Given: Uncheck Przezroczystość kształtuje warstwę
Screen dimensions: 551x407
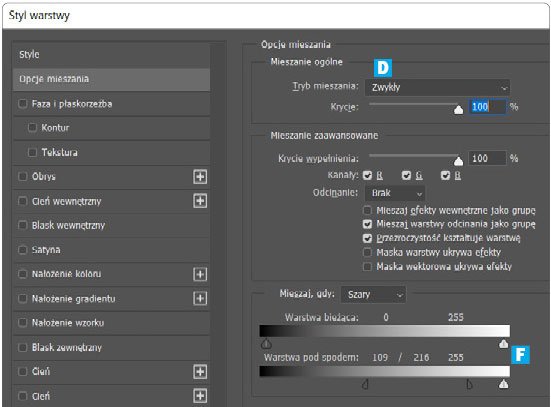Looking at the screenshot, I should coord(367,238).
